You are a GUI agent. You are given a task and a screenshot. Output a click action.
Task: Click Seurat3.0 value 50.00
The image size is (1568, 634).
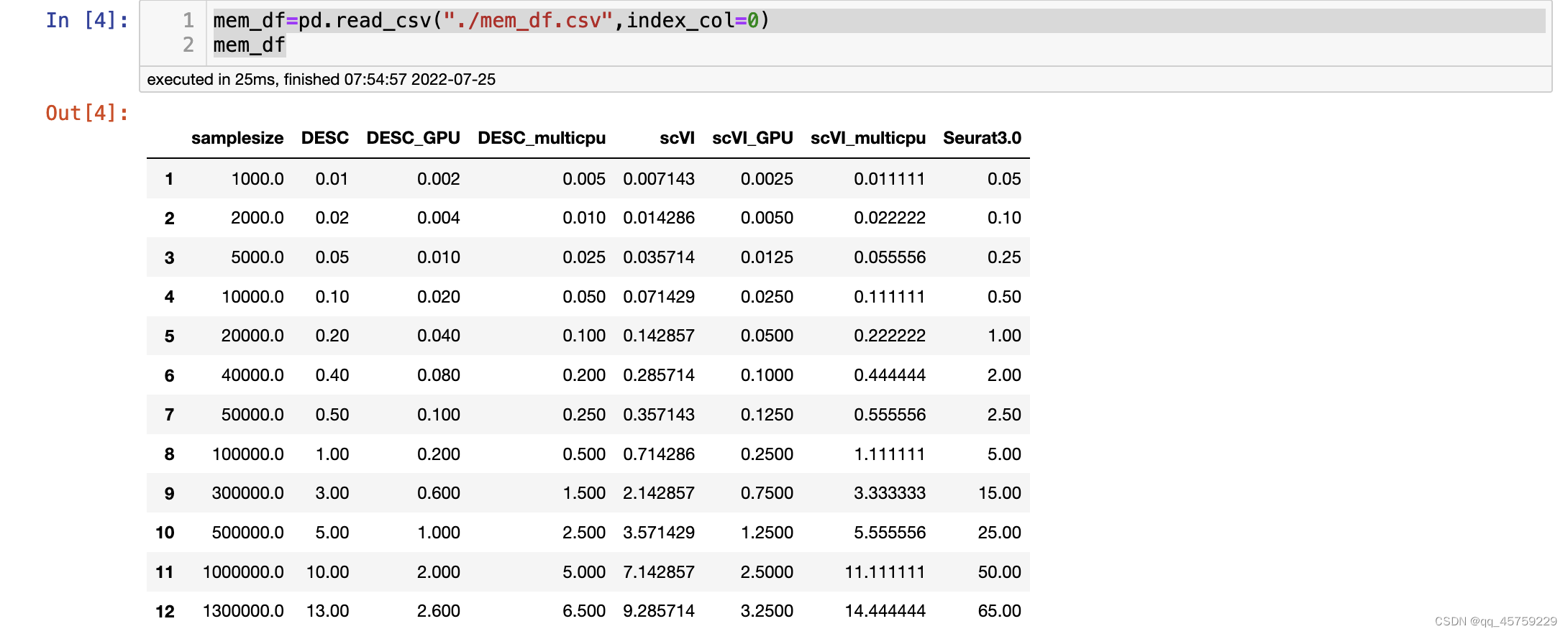1000,572
